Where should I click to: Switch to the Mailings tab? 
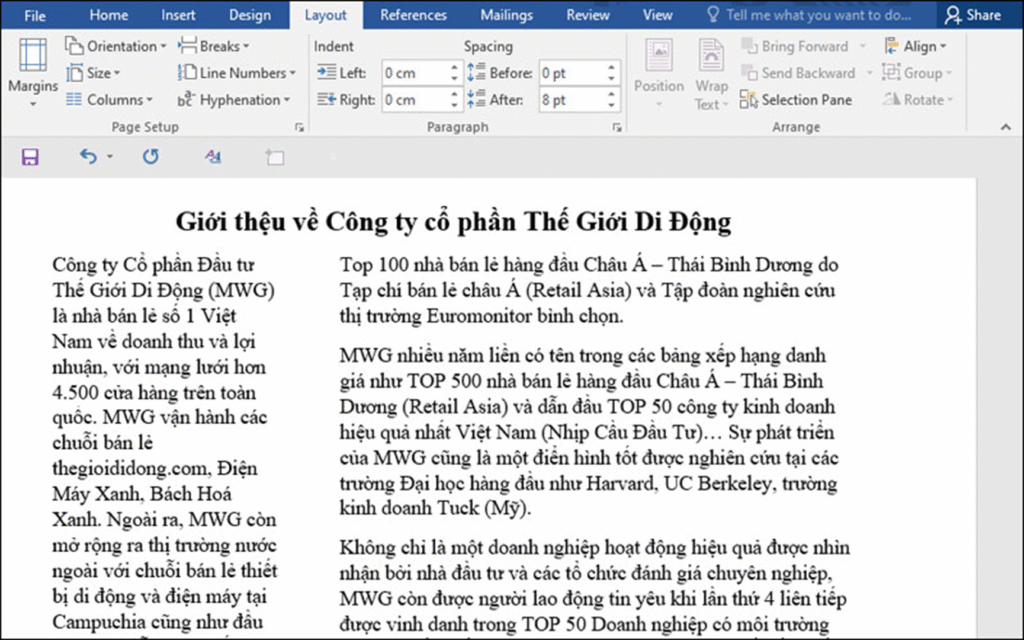tap(506, 15)
